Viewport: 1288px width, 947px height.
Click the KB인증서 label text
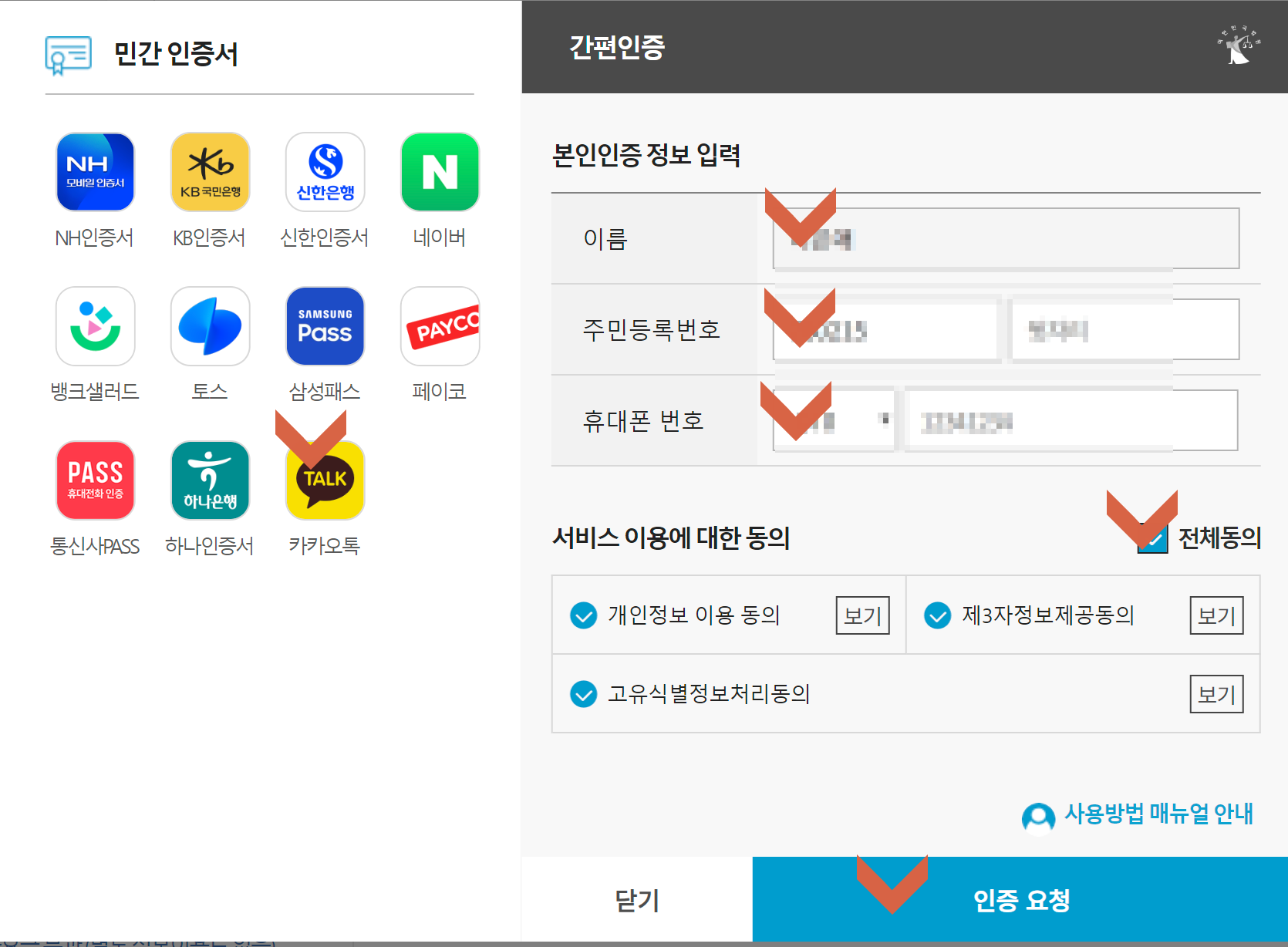coord(210,238)
